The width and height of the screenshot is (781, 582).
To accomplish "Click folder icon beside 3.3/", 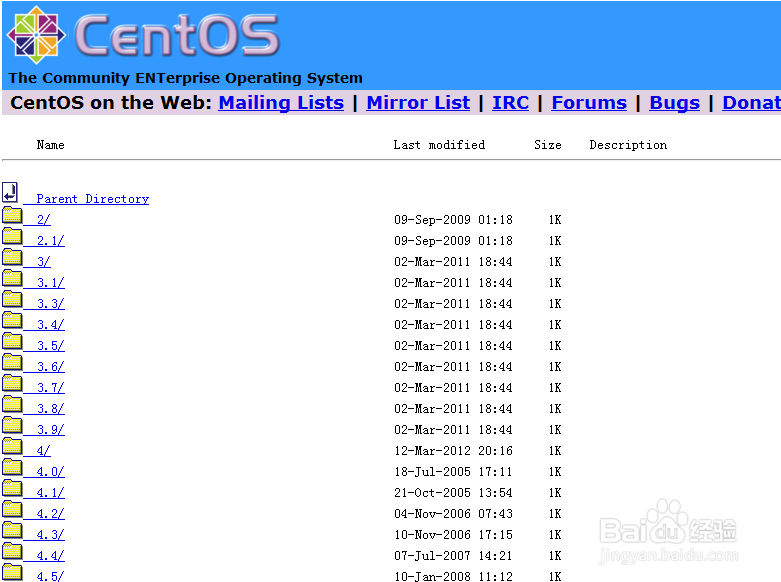I will pos(12,299).
